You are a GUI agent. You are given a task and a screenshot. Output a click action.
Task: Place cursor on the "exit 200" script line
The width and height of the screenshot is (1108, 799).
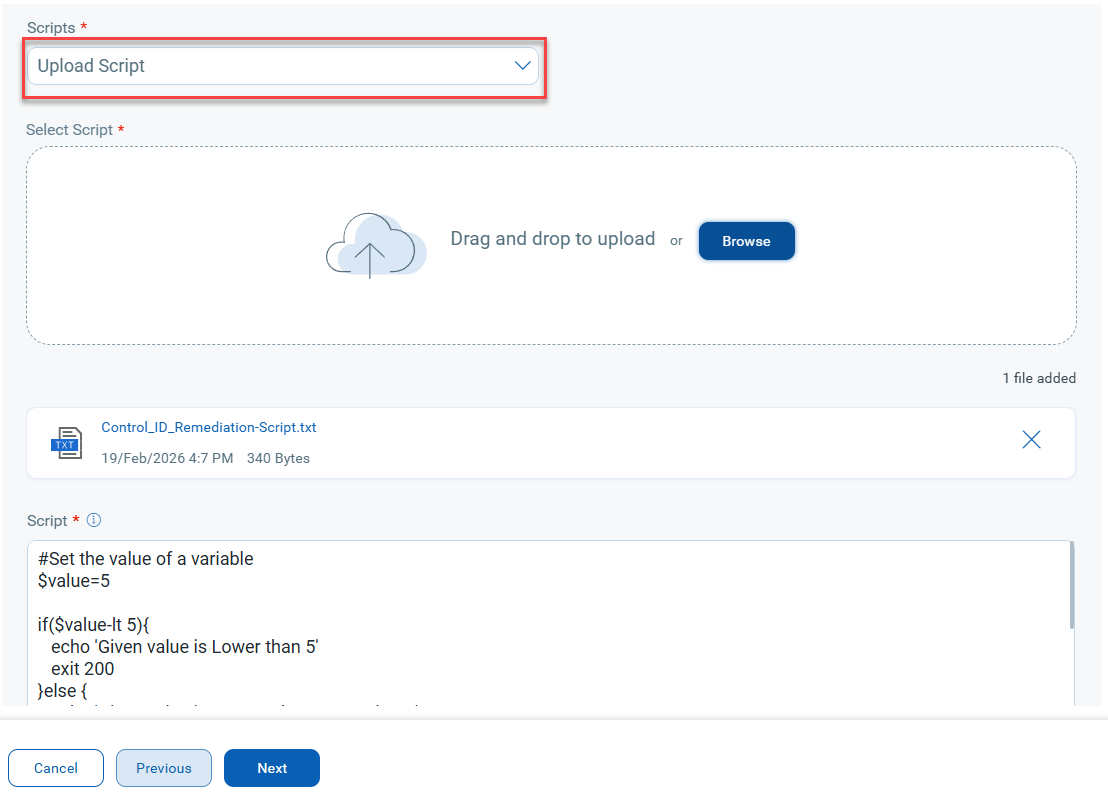[82, 669]
